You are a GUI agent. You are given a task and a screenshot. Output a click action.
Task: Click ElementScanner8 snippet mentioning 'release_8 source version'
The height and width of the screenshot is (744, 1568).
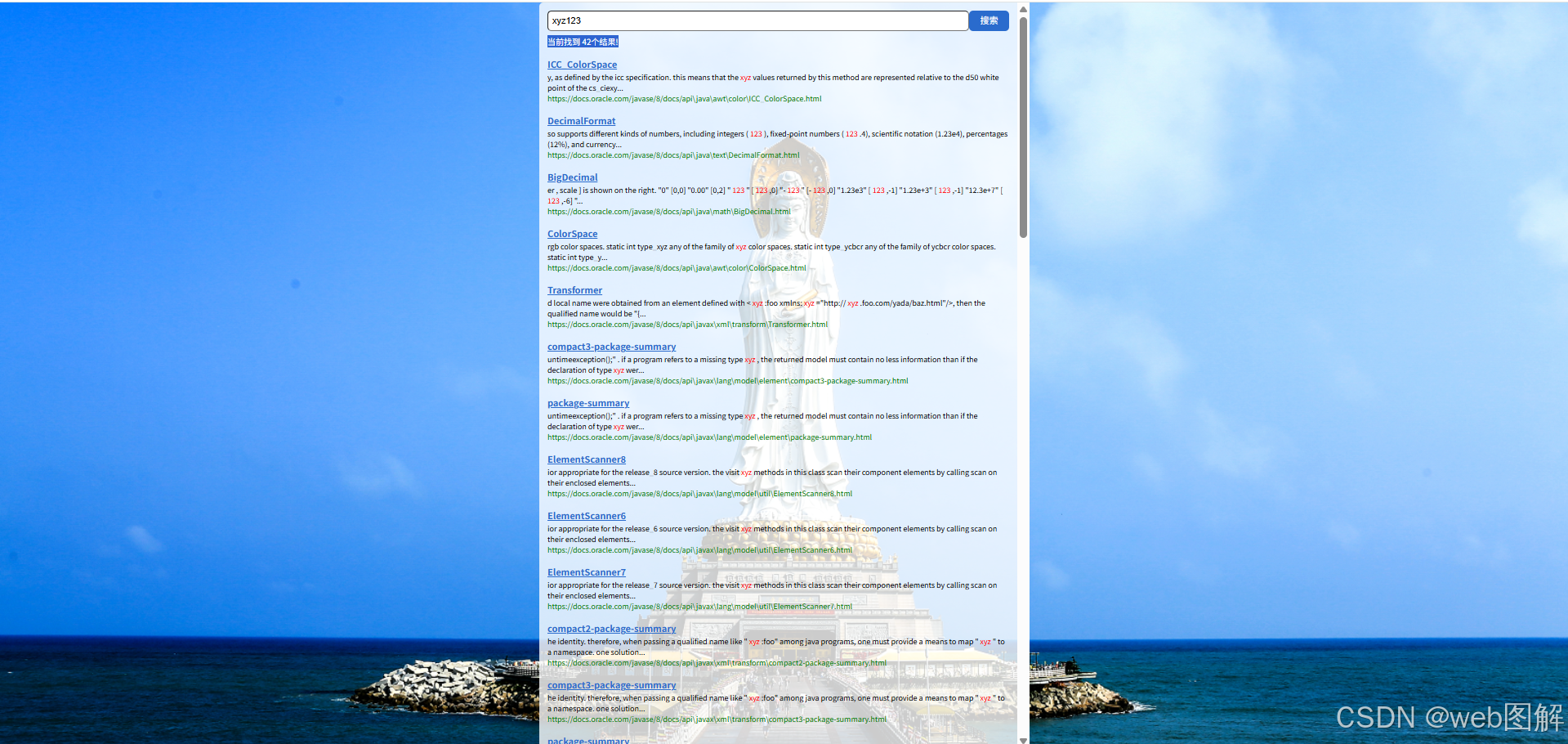point(772,477)
